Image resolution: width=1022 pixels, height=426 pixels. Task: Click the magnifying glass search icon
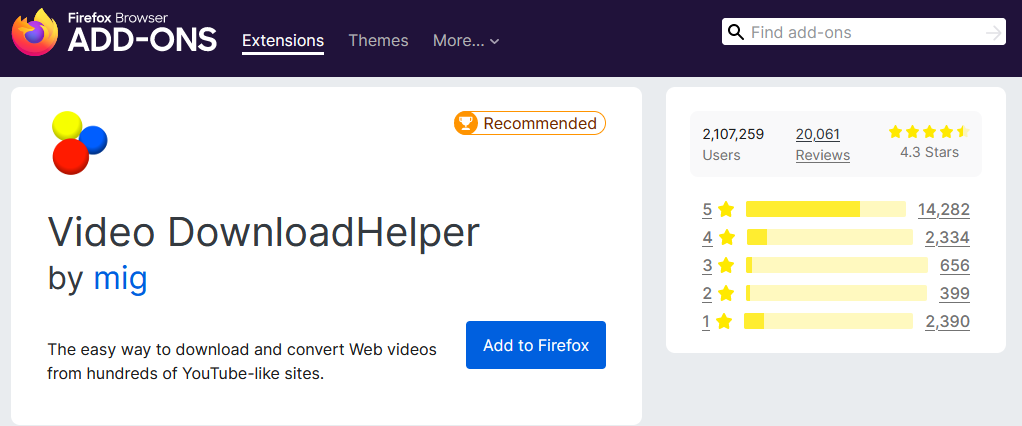pyautogui.click(x=736, y=32)
